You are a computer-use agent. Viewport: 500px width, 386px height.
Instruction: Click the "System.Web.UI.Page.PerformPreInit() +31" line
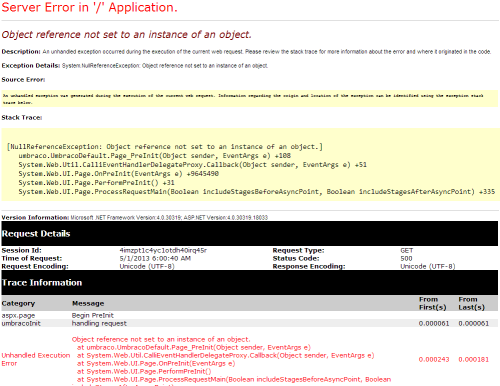96,183
